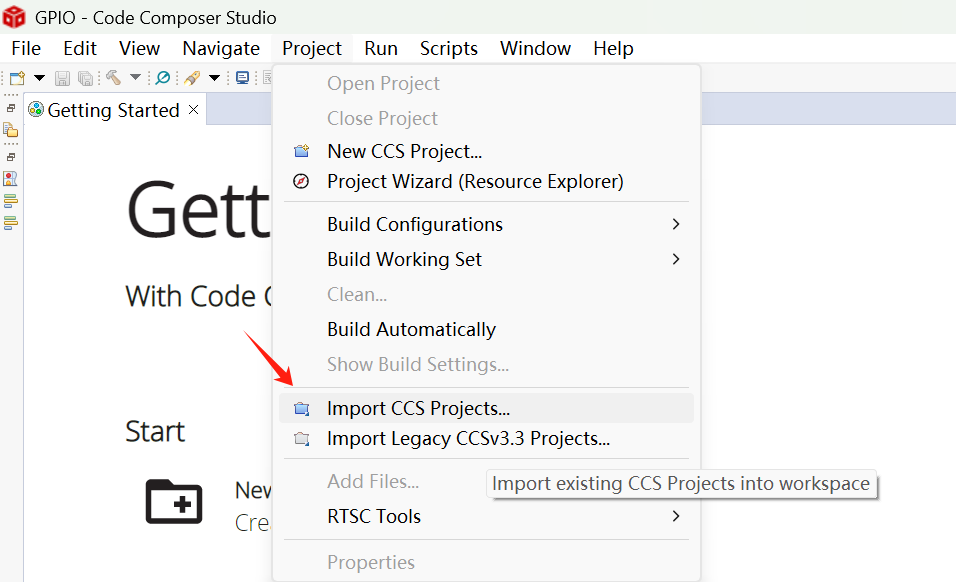Click the New toolbar icon

point(17,78)
